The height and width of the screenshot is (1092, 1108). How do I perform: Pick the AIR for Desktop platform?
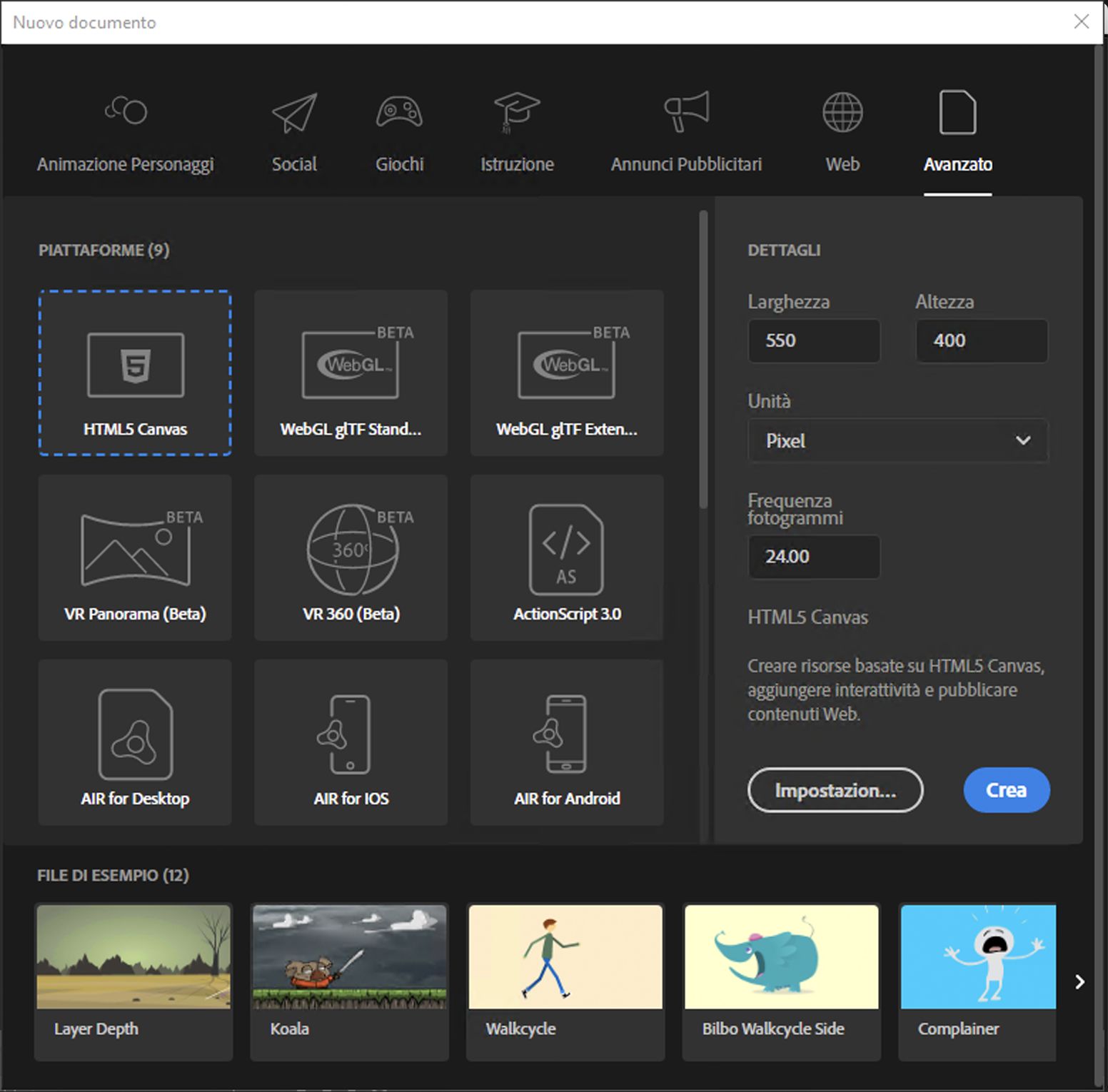[x=135, y=742]
